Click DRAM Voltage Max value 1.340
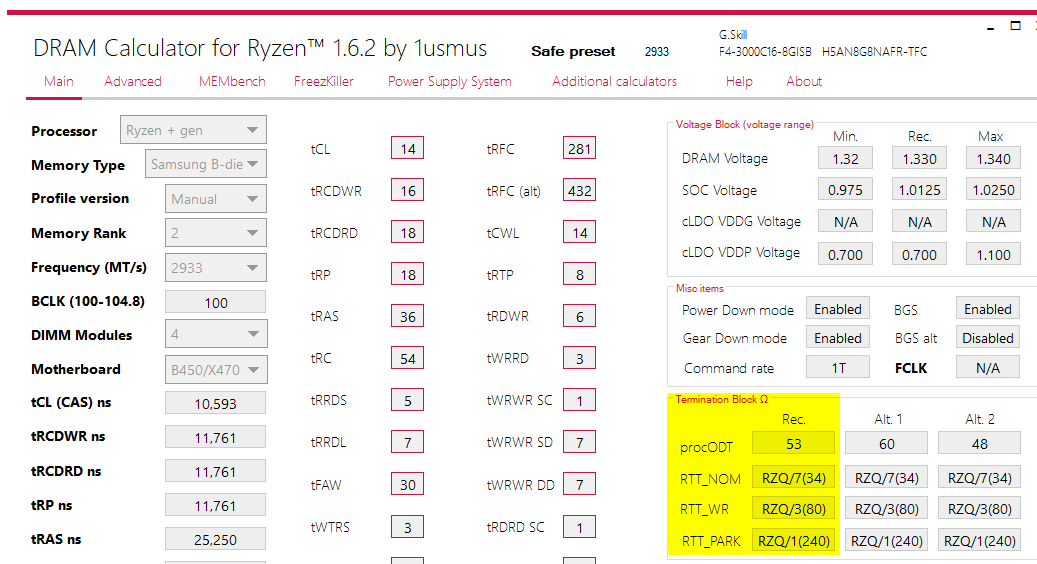Image resolution: width=1037 pixels, height=564 pixels. [993, 159]
